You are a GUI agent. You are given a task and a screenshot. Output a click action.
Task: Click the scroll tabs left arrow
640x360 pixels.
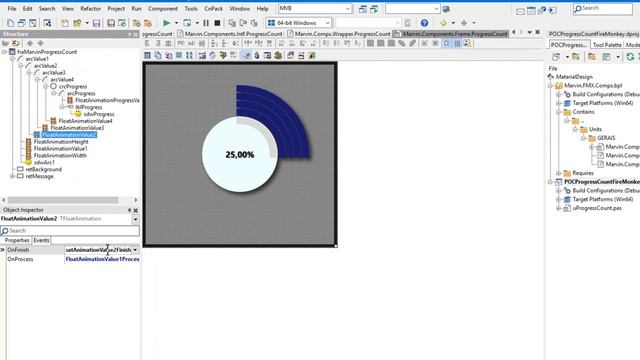point(514,32)
